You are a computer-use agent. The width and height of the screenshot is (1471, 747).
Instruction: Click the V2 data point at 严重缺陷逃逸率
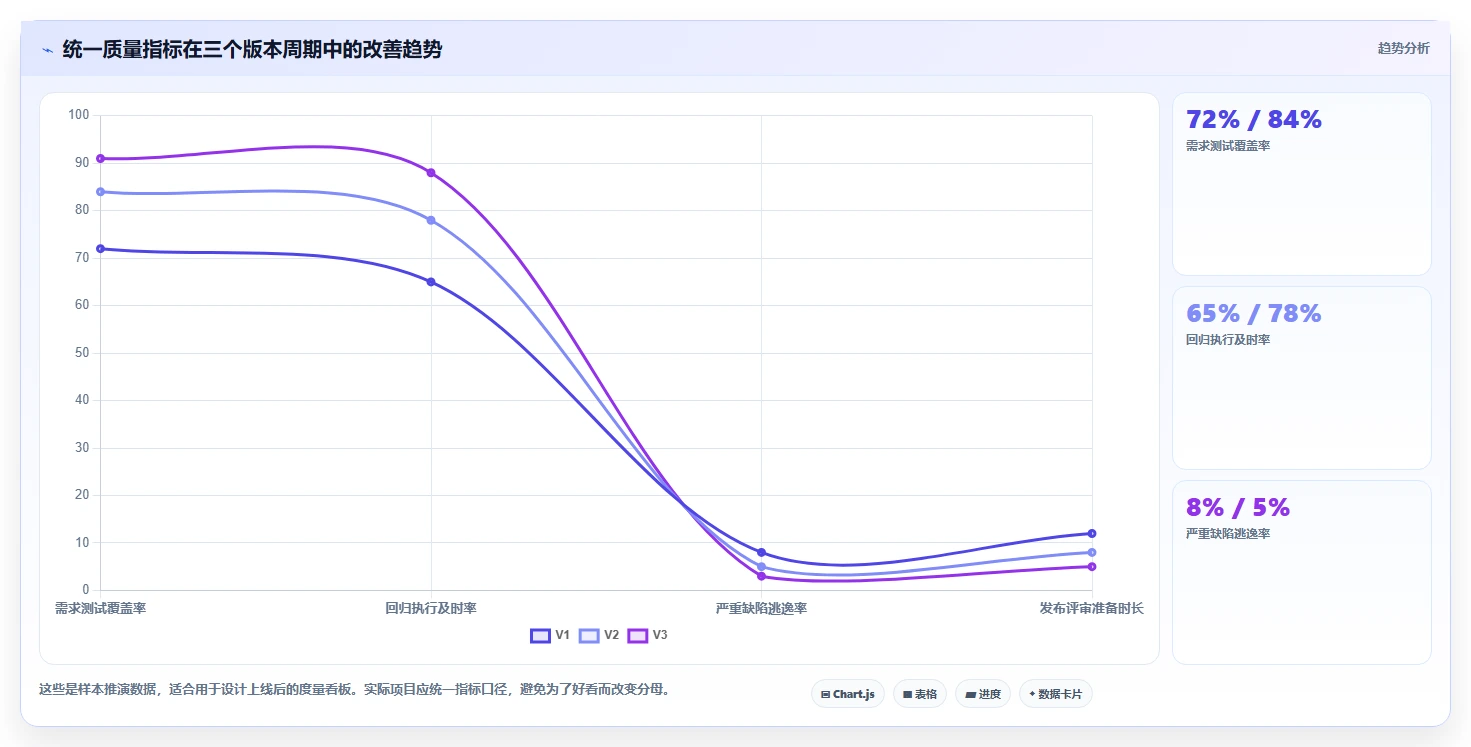tap(761, 567)
